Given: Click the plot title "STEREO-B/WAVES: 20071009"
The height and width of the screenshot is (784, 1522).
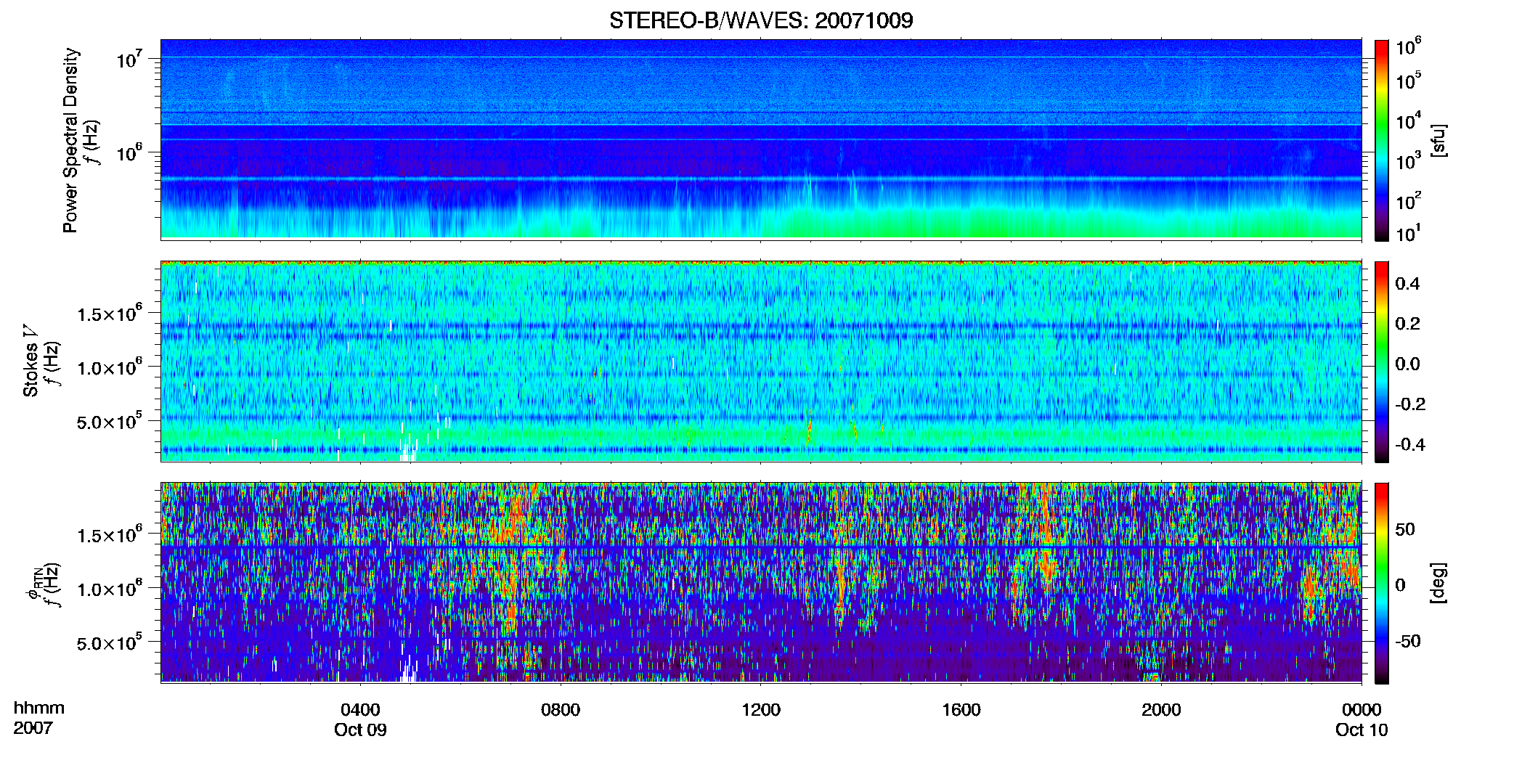Looking at the screenshot, I should [x=761, y=20].
